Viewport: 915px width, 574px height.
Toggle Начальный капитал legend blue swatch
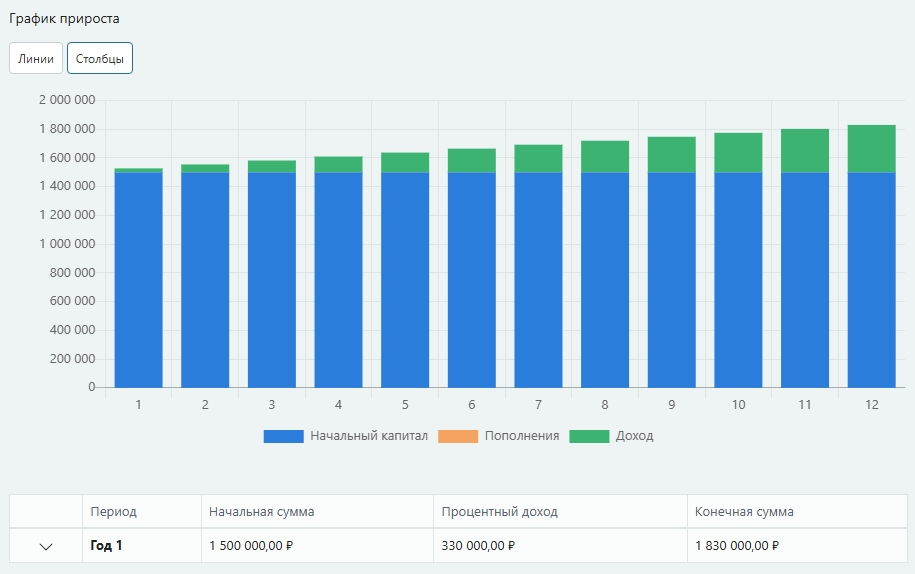pos(283,436)
